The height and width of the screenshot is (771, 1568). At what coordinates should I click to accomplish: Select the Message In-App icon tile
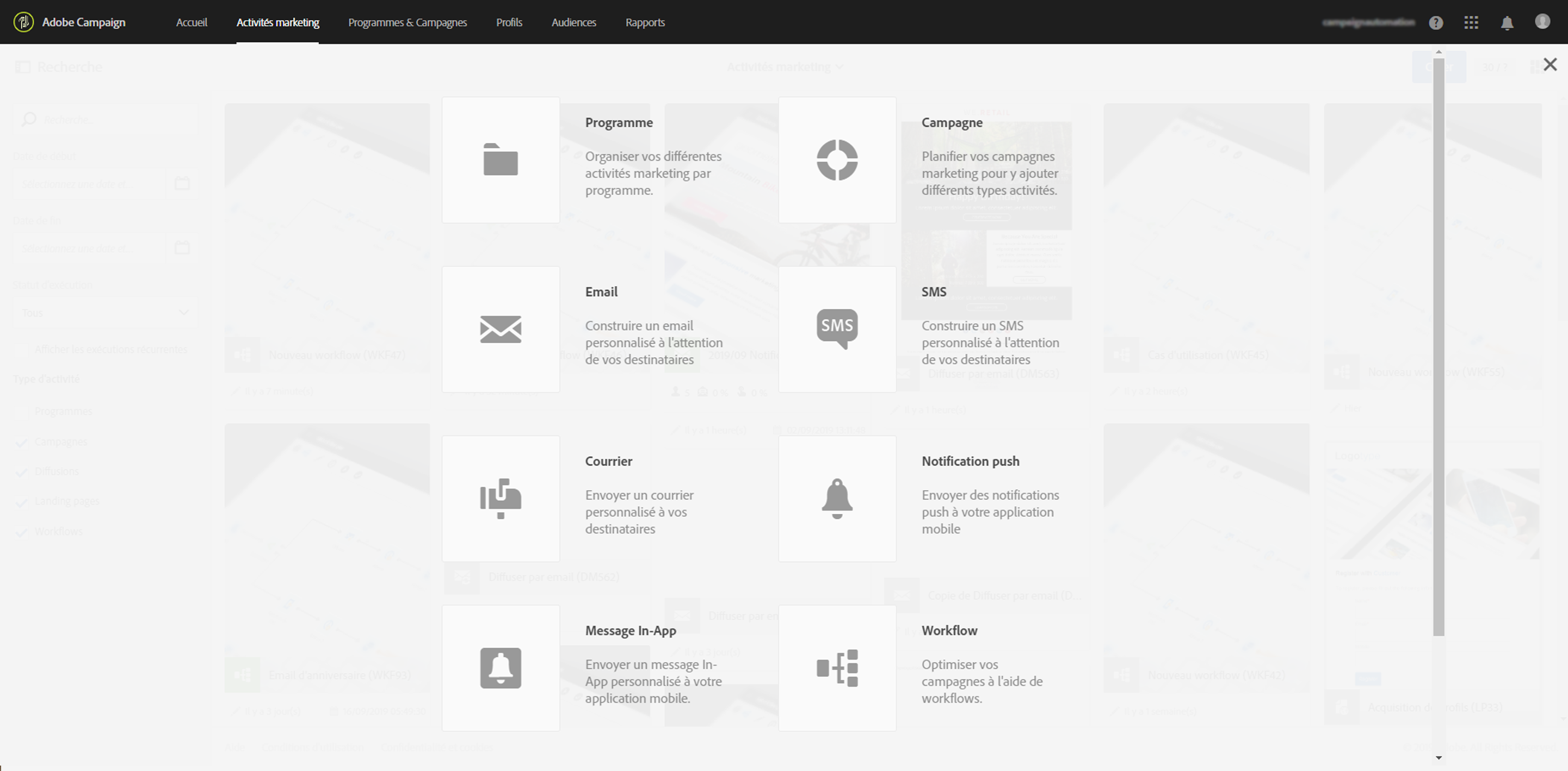[x=501, y=668]
